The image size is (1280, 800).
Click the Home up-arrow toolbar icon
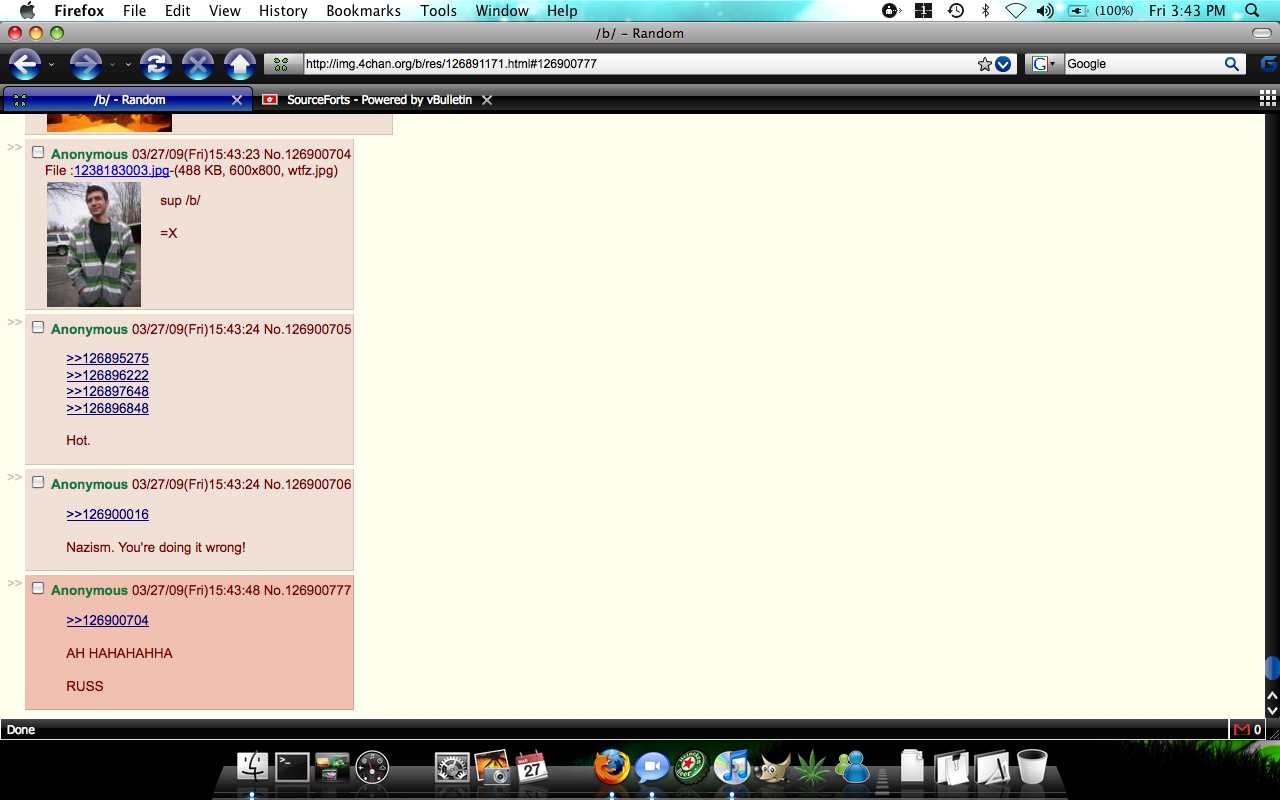(239, 65)
